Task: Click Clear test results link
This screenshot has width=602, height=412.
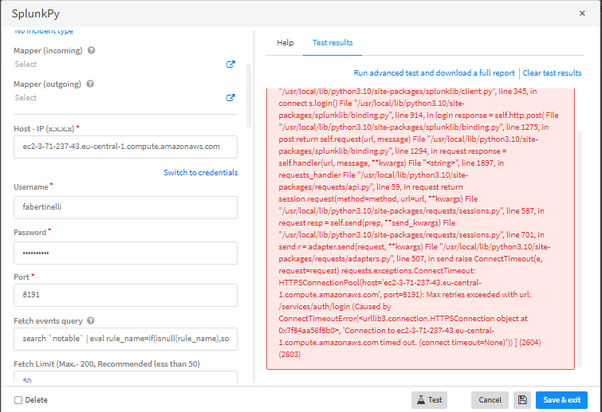Action: click(552, 73)
